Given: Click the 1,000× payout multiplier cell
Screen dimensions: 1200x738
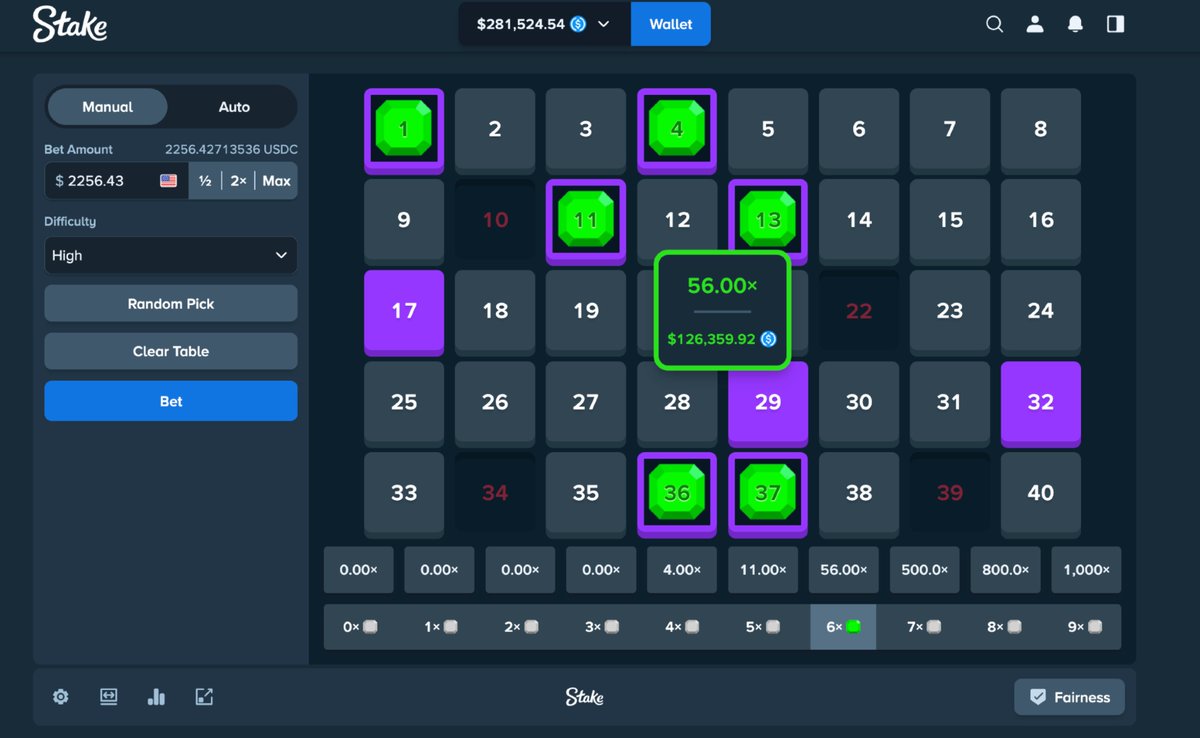Looking at the screenshot, I should point(1086,569).
